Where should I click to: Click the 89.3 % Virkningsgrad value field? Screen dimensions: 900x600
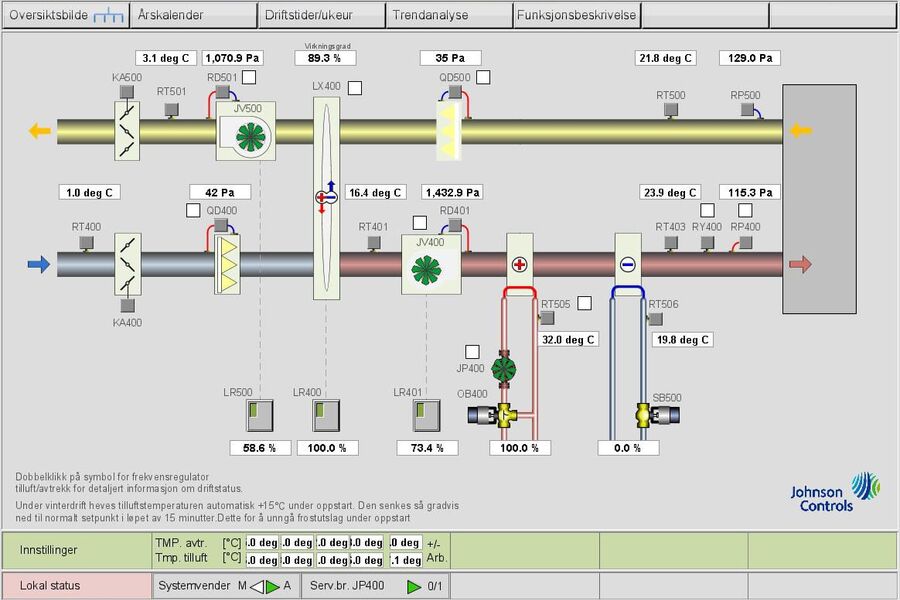(x=325, y=58)
